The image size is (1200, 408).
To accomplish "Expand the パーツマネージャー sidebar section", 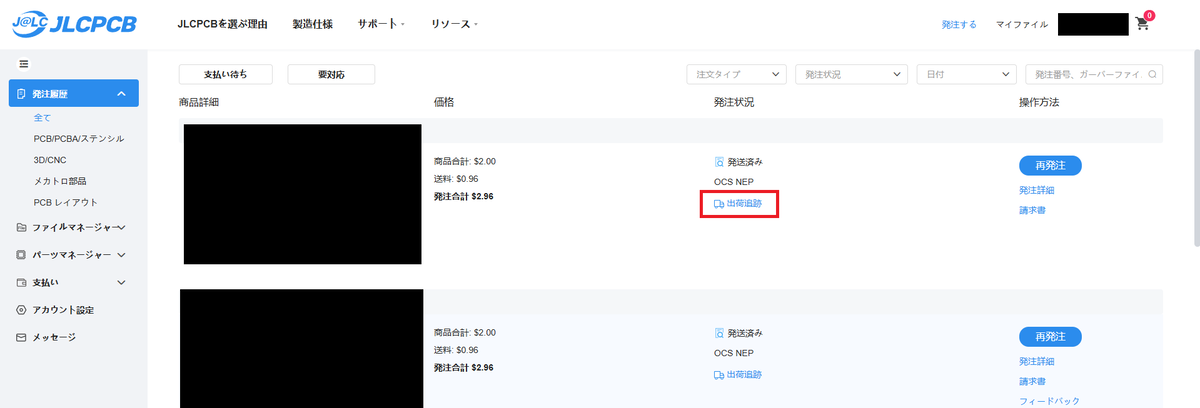I will [x=121, y=255].
